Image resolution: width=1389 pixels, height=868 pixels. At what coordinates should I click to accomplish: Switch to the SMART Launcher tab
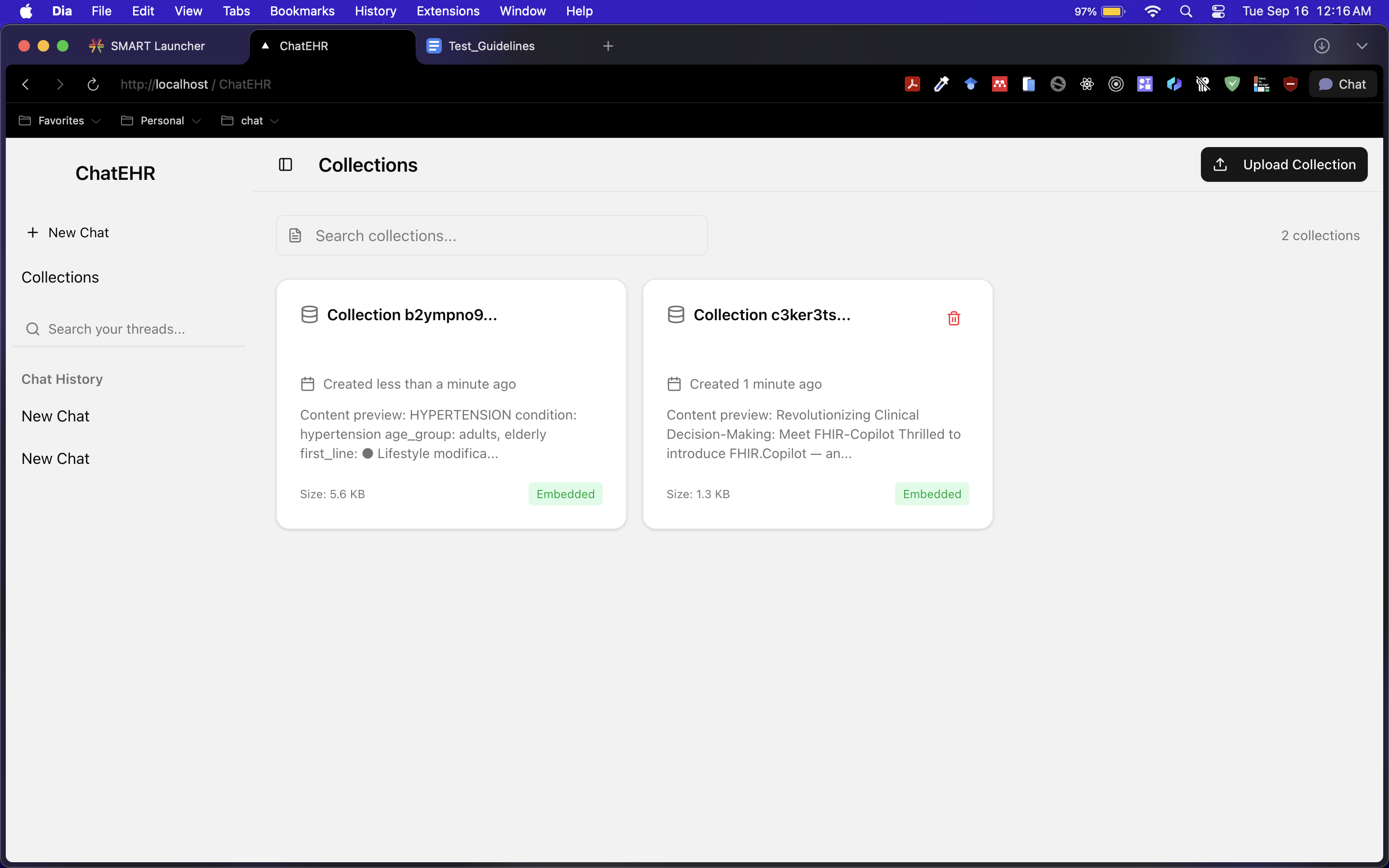157,46
